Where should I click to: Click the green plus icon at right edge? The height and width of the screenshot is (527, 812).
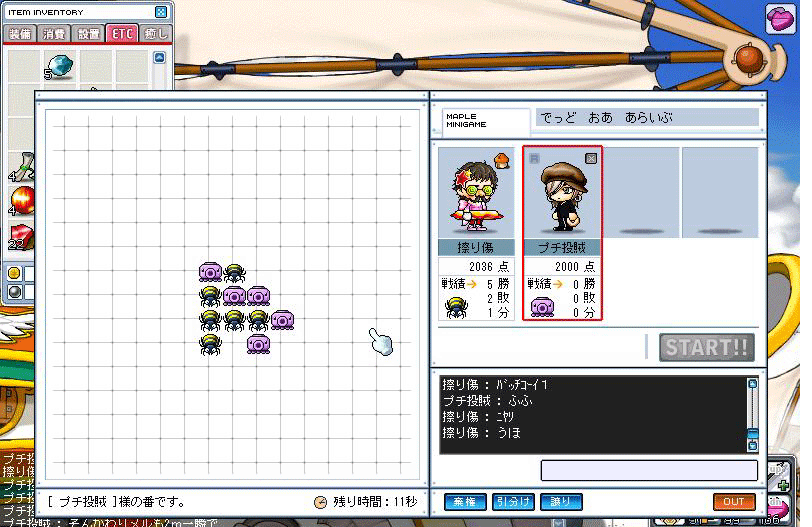click(782, 486)
